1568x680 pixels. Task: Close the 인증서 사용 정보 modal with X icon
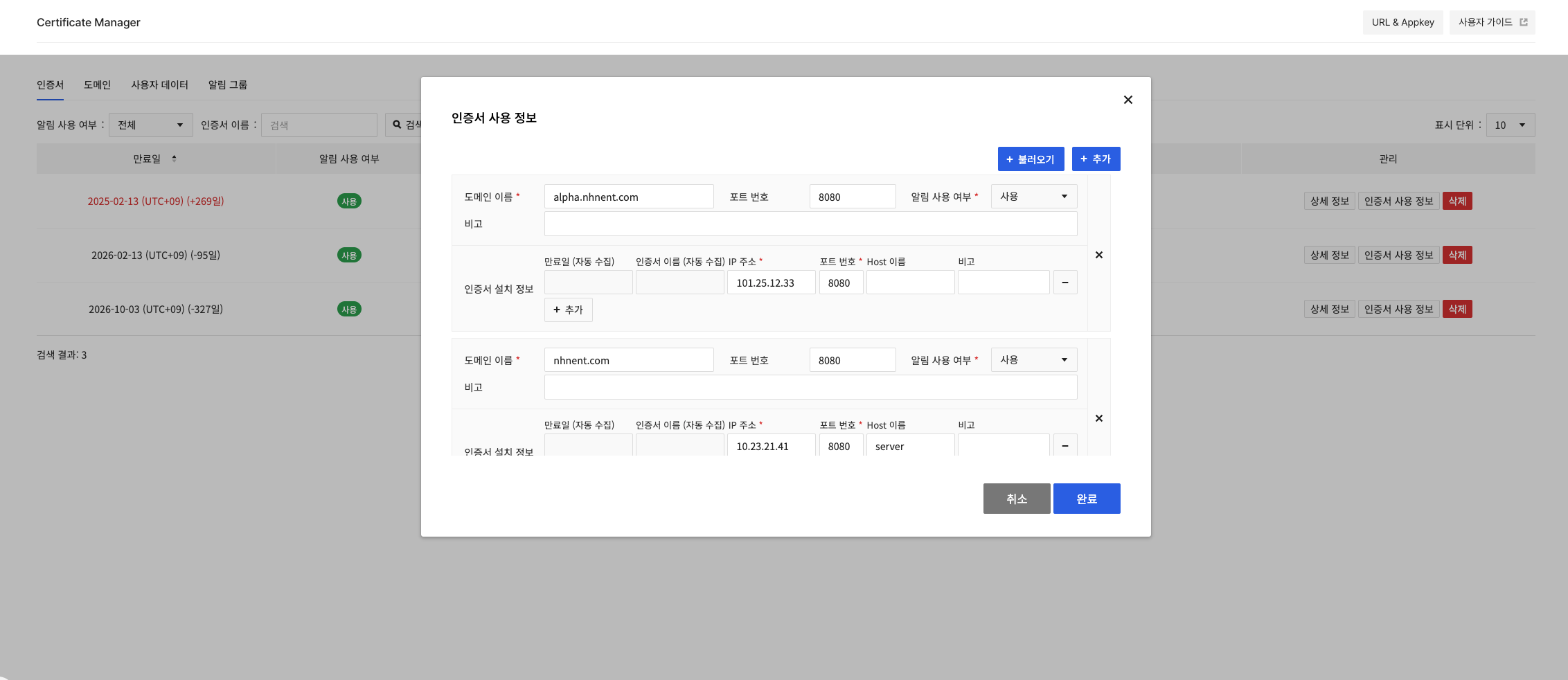(x=1128, y=100)
